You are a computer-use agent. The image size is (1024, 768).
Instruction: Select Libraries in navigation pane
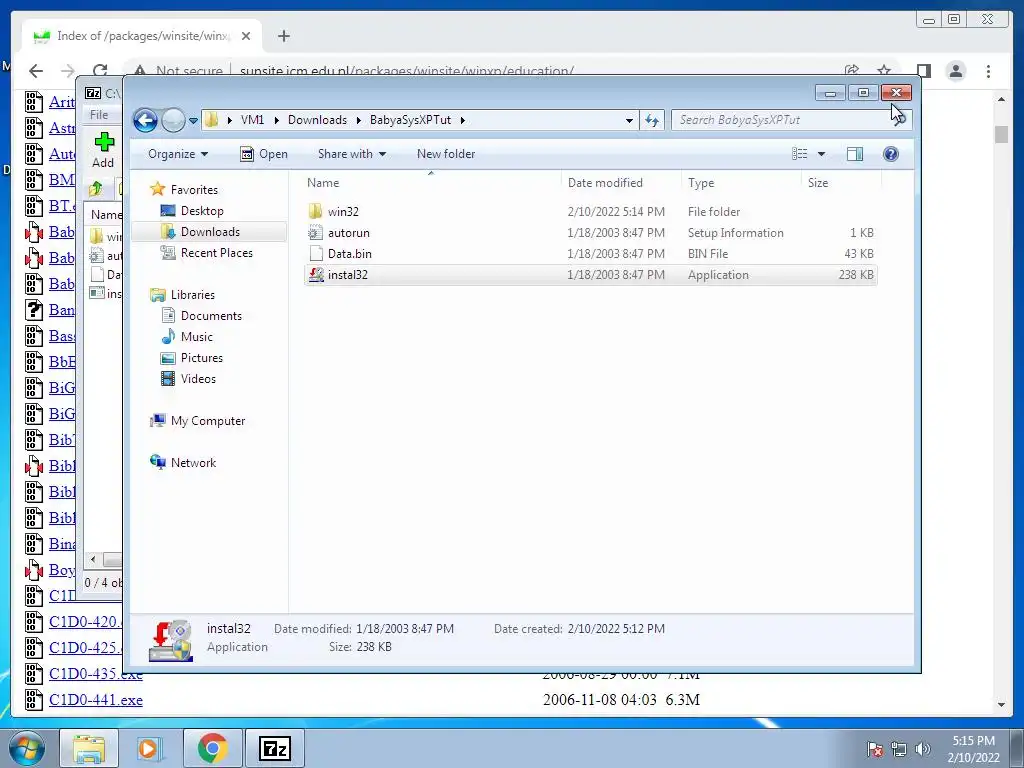(193, 295)
